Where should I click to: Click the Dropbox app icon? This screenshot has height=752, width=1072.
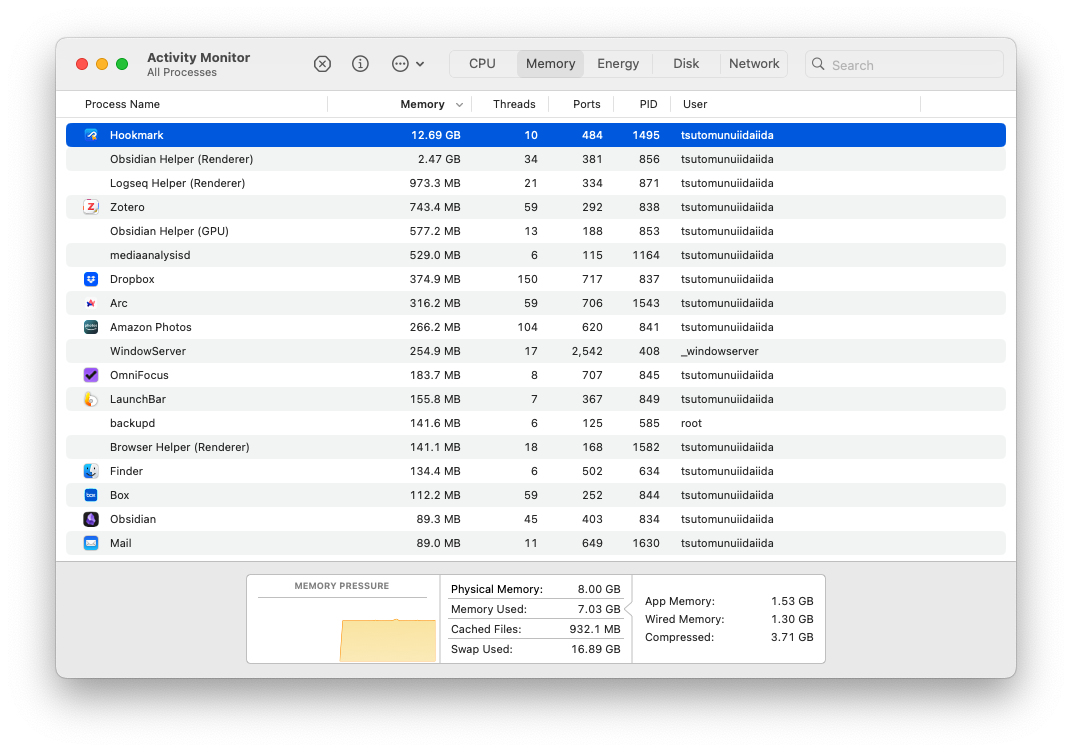(91, 279)
